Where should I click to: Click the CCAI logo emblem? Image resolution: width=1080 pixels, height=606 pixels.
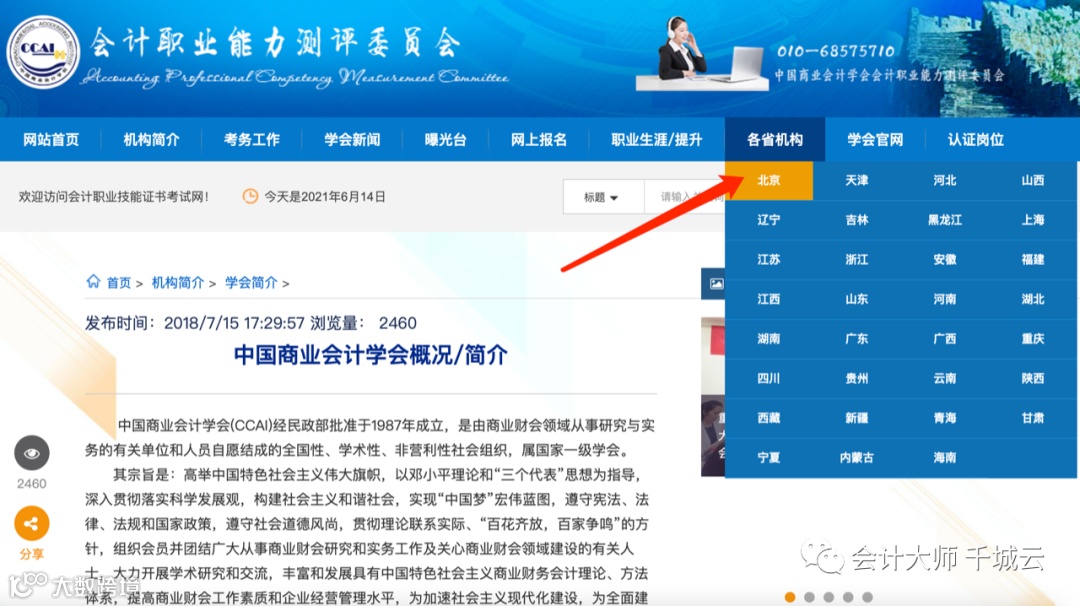point(43,52)
